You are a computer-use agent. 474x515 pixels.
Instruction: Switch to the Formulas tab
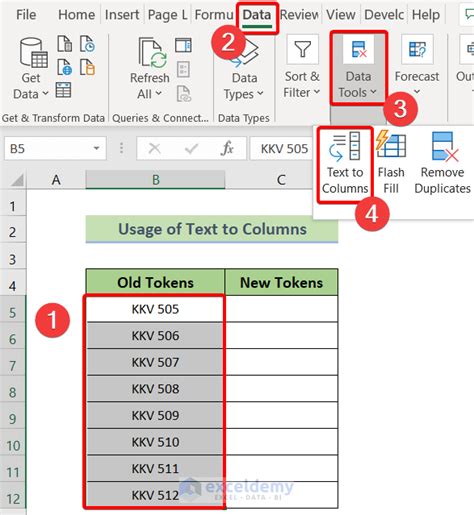coord(214,15)
